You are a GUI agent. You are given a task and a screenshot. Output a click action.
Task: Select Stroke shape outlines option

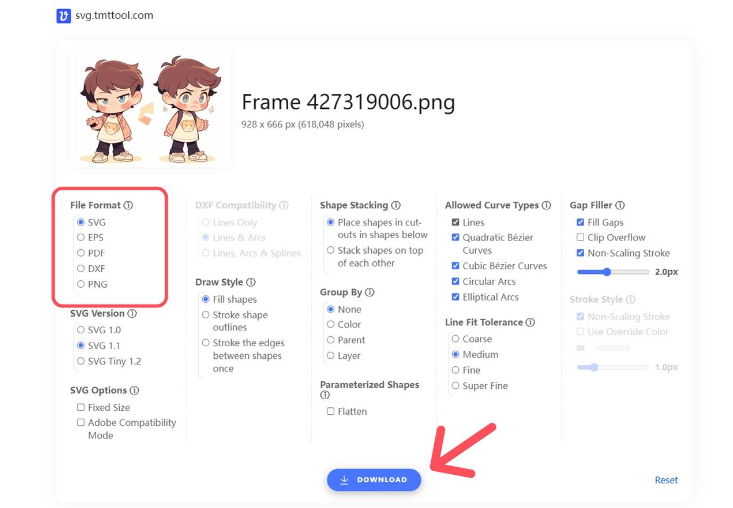(206, 315)
